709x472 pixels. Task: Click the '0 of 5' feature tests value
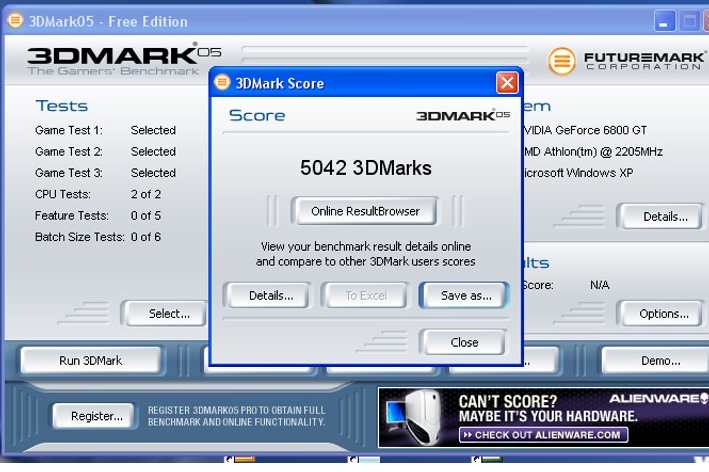pyautogui.click(x=146, y=216)
